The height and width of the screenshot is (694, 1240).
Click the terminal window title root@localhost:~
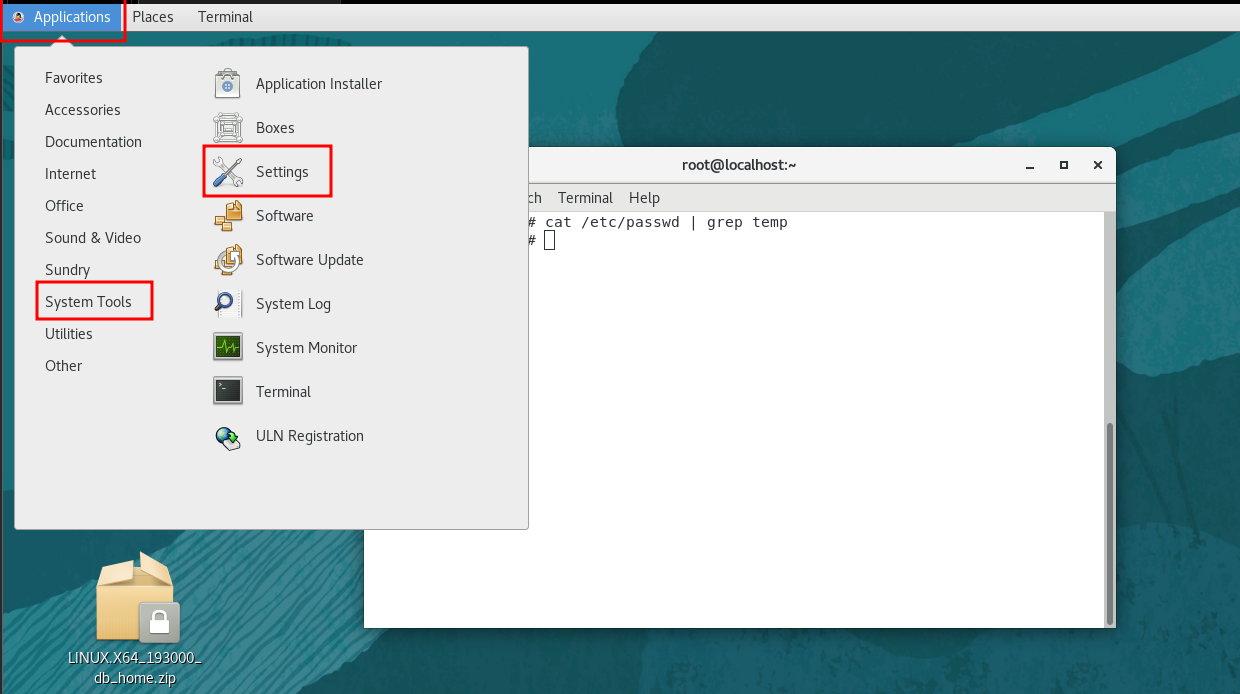coord(739,165)
